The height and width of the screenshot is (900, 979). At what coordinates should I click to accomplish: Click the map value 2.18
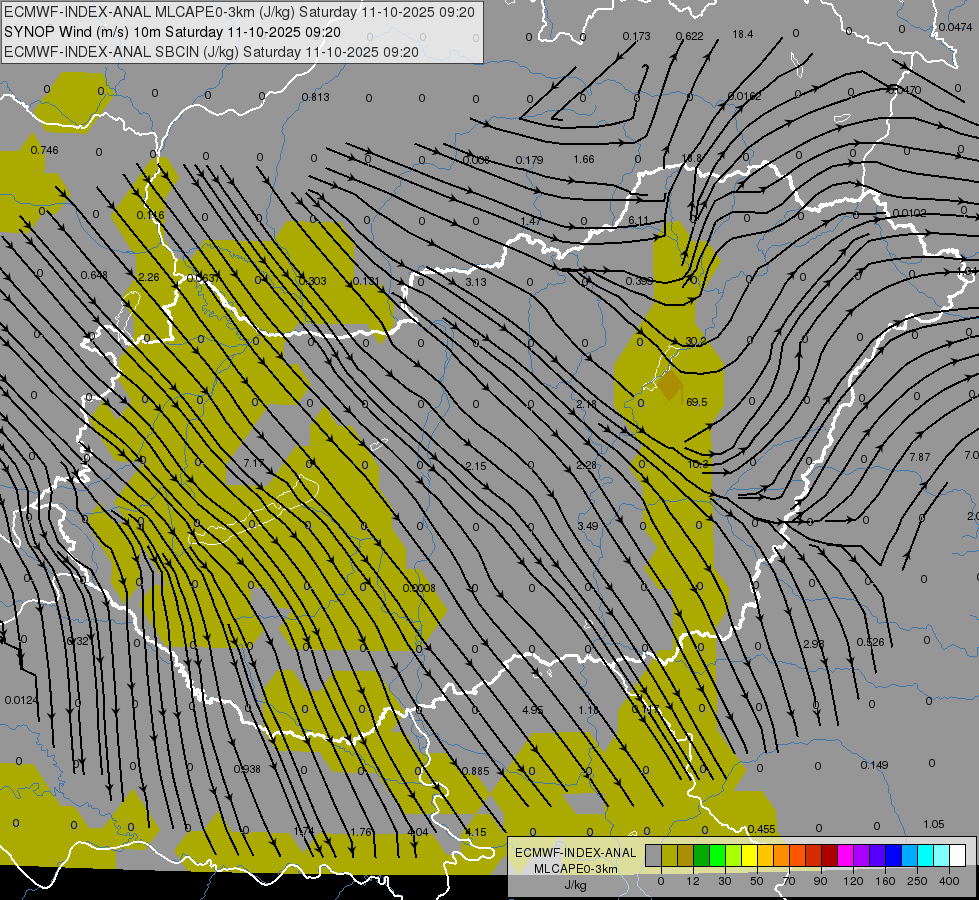pos(586,404)
